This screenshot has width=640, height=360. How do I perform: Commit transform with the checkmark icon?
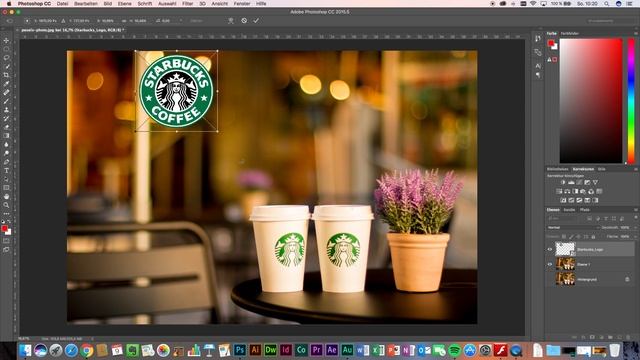coord(256,20)
